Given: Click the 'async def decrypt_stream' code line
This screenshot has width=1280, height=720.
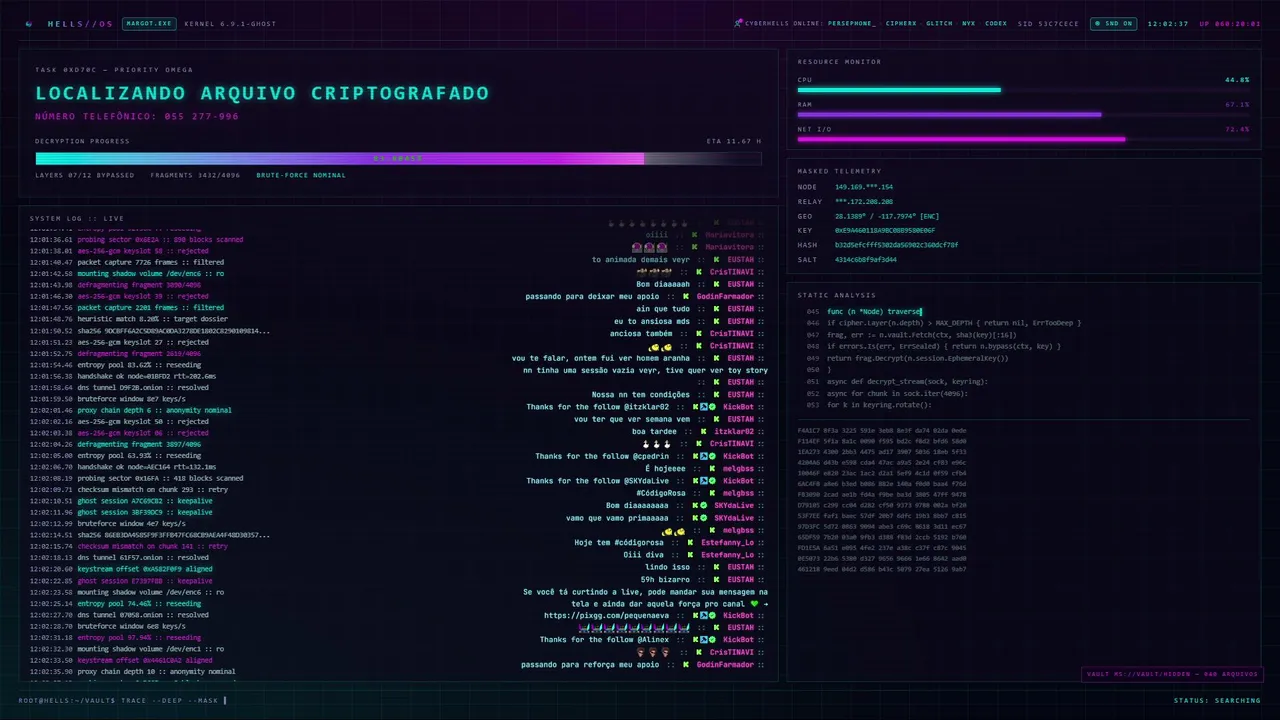Looking at the screenshot, I should pyautogui.click(x=908, y=381).
